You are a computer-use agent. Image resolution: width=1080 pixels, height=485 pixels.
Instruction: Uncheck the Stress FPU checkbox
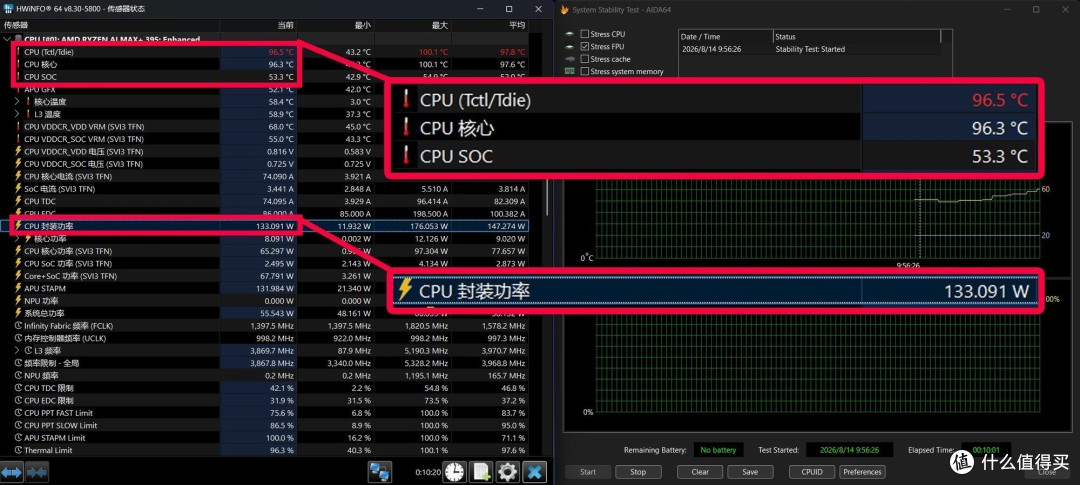[585, 46]
